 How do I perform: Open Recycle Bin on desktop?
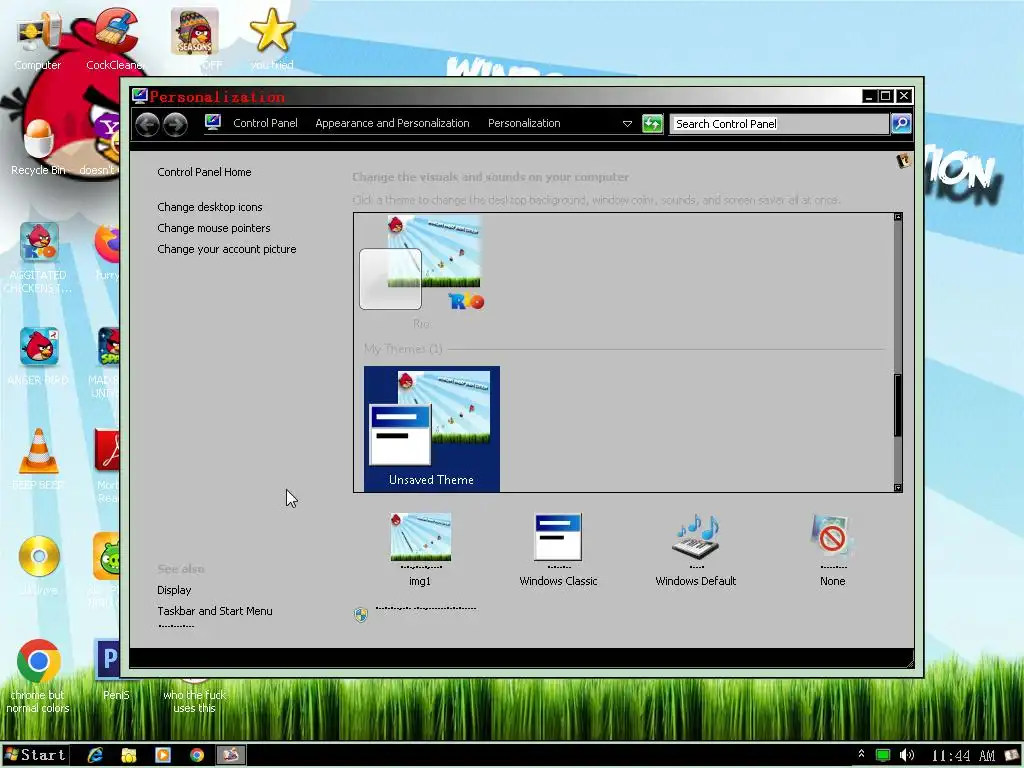(39, 147)
